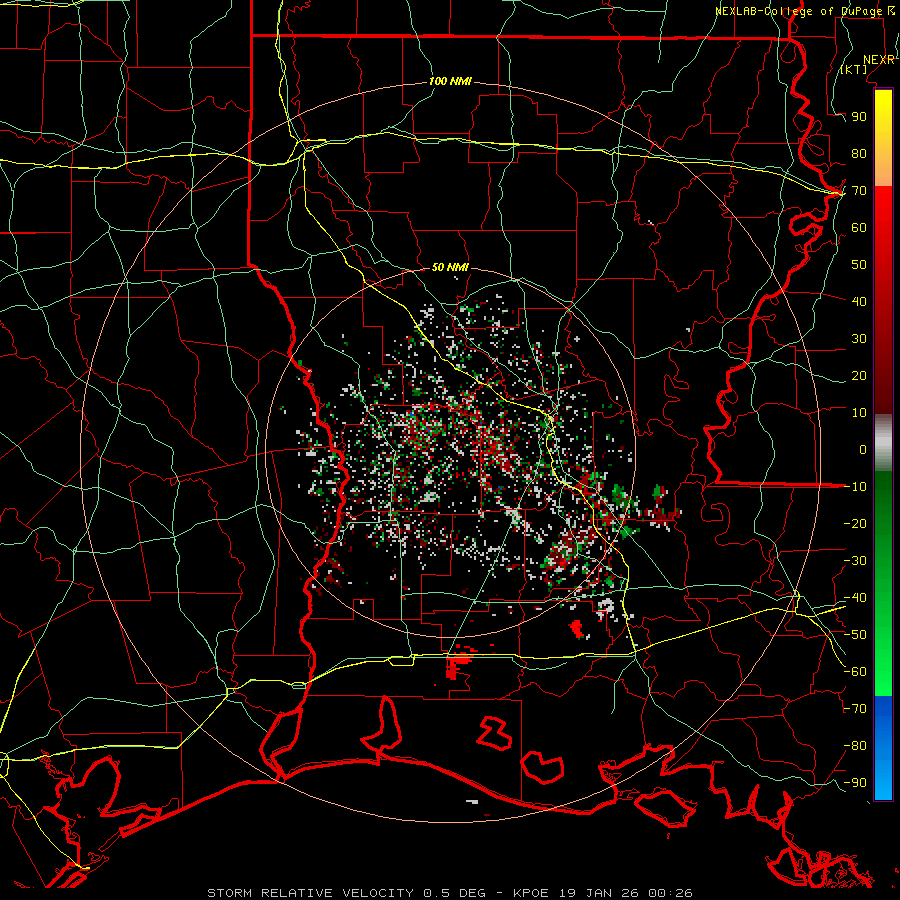Click the -80 value on the velocity scale

pyautogui.click(x=855, y=745)
